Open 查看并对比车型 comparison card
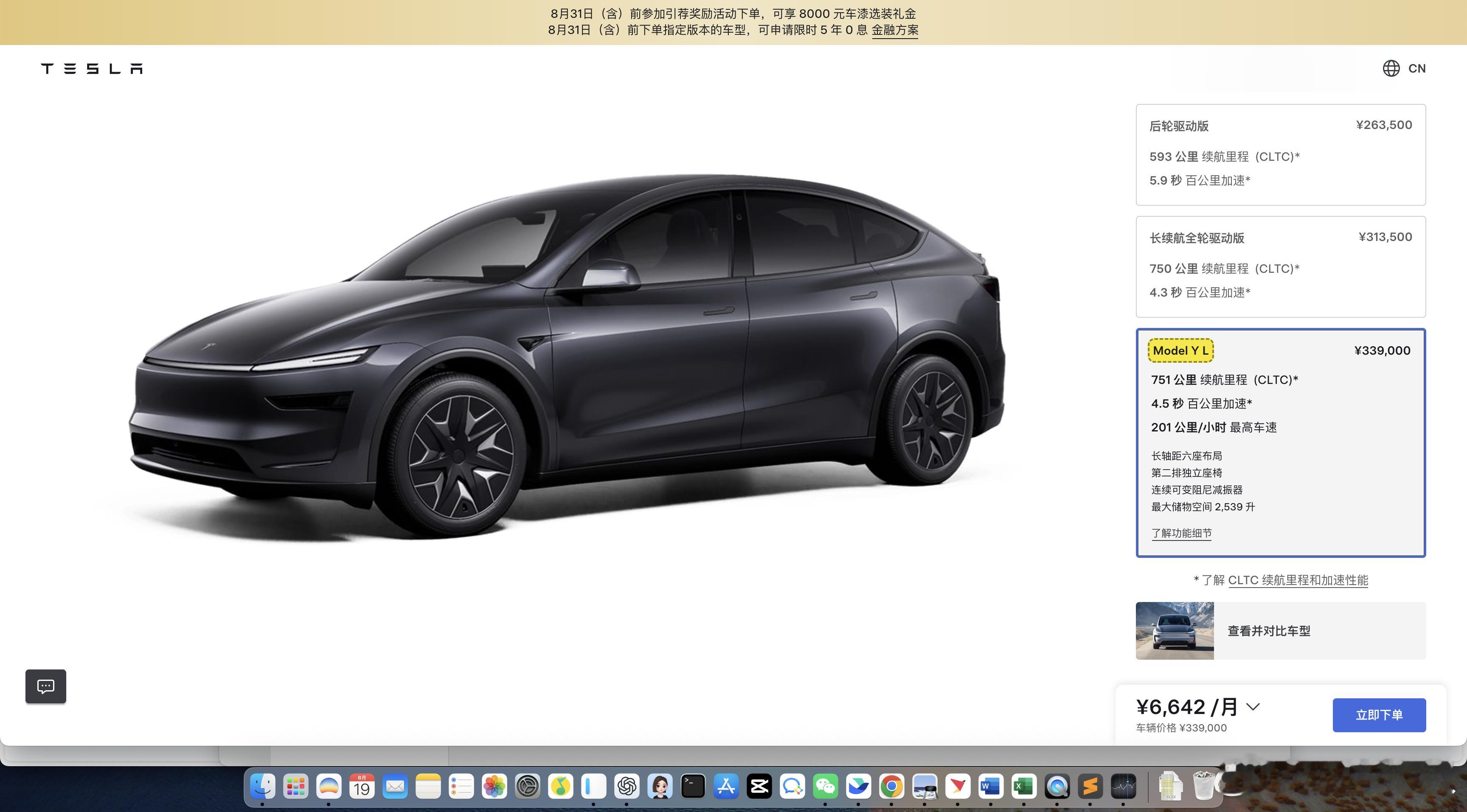 1281,631
